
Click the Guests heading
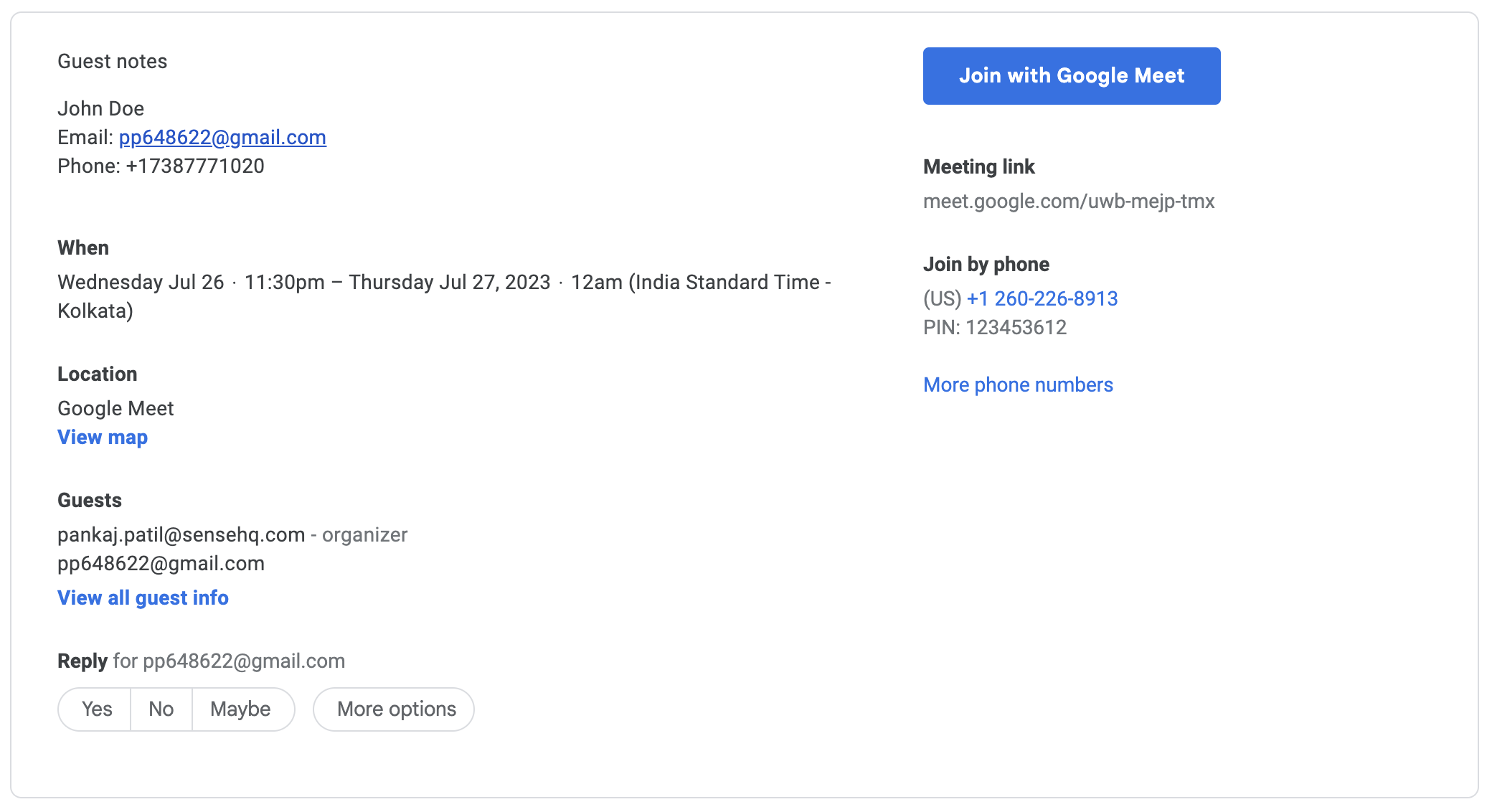click(x=90, y=500)
